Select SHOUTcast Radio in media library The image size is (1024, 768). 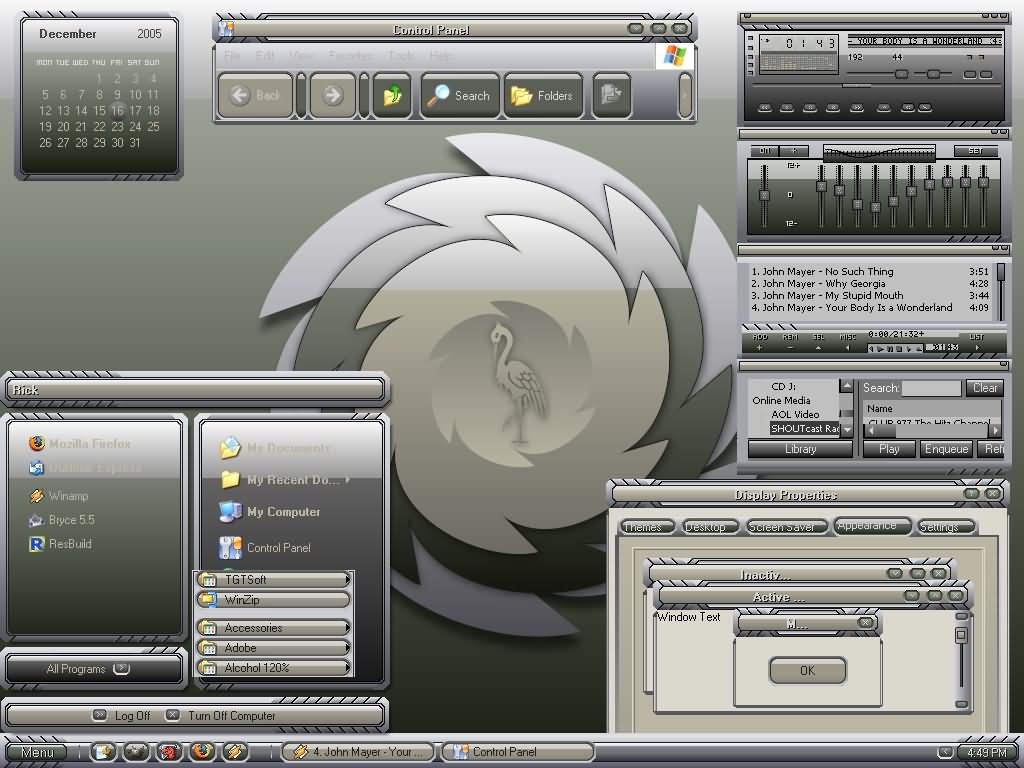[805, 428]
